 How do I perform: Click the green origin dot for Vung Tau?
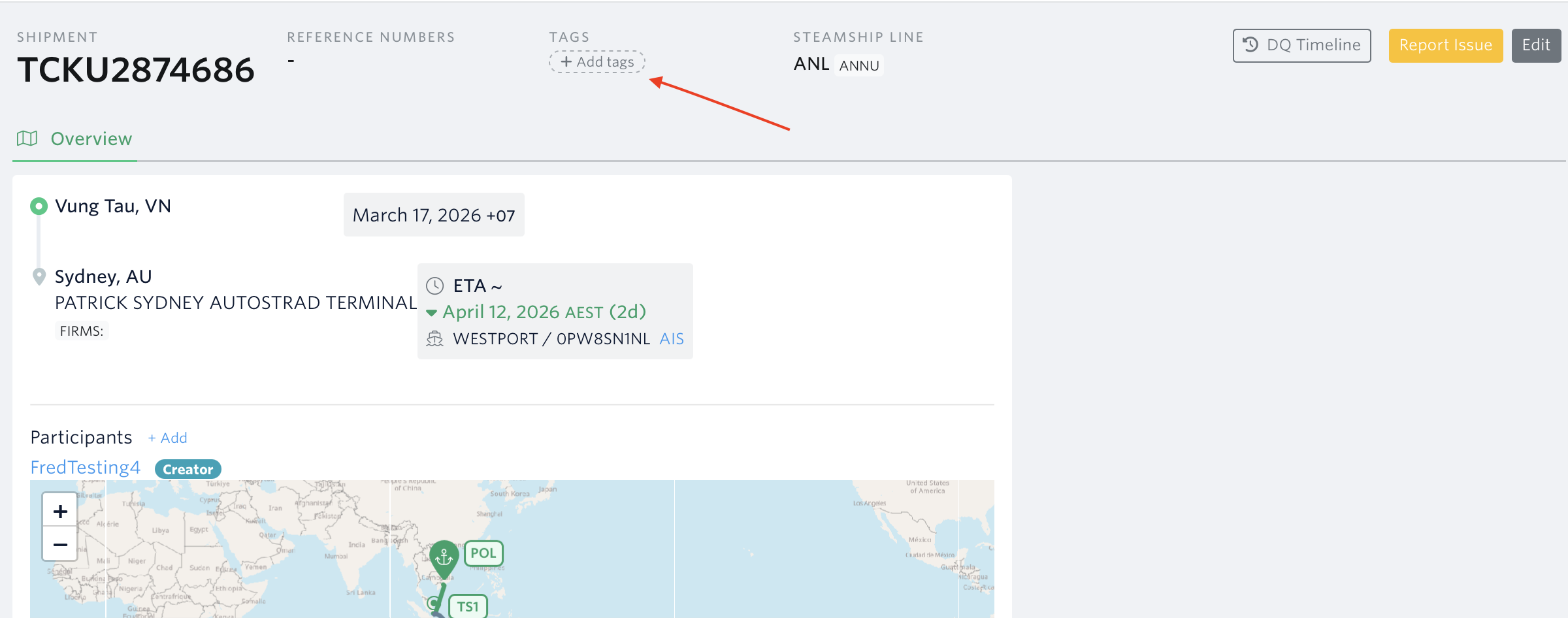(x=39, y=206)
